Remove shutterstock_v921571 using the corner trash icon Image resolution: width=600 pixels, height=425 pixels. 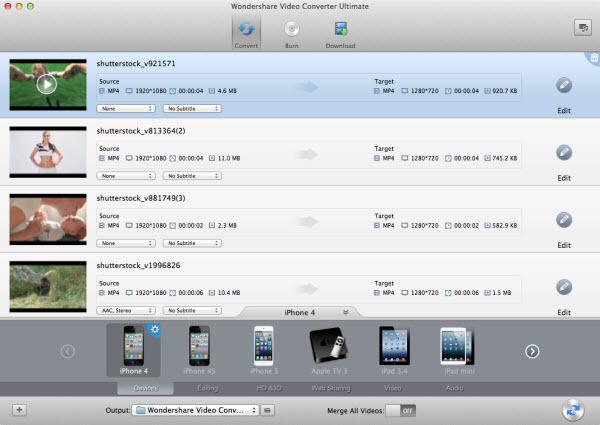pos(593,58)
